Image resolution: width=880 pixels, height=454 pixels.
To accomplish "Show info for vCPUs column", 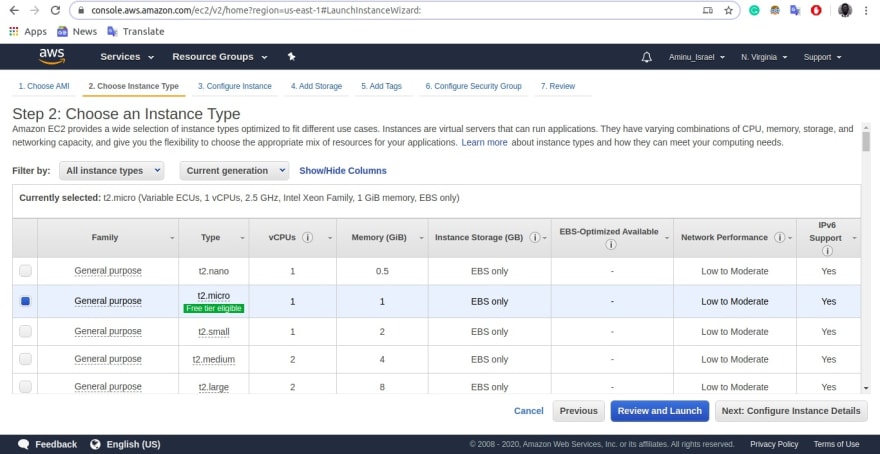I will click(307, 237).
